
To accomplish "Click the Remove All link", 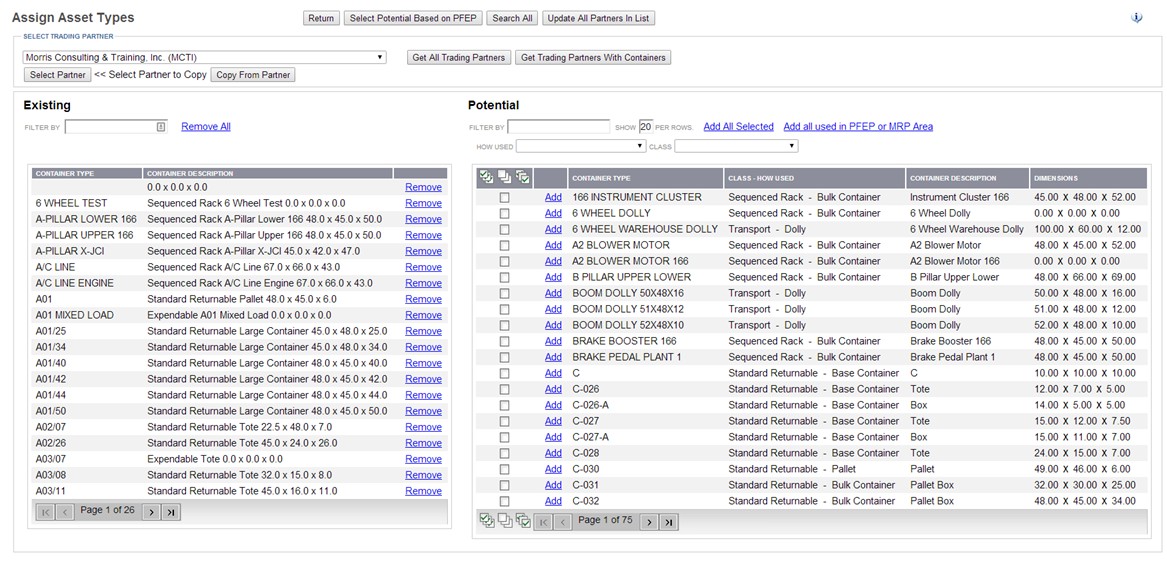I will click(x=206, y=126).
